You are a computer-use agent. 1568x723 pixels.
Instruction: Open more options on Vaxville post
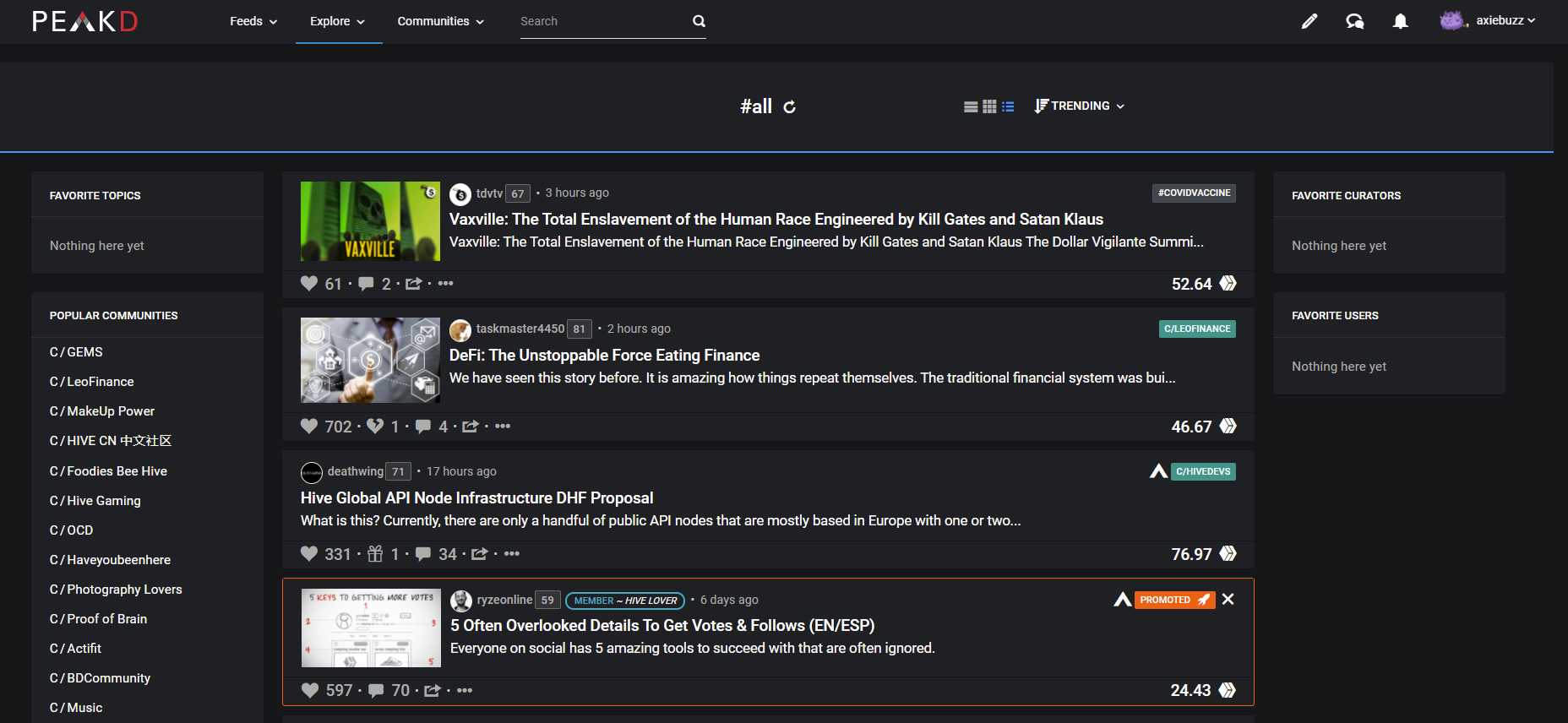pyautogui.click(x=446, y=284)
